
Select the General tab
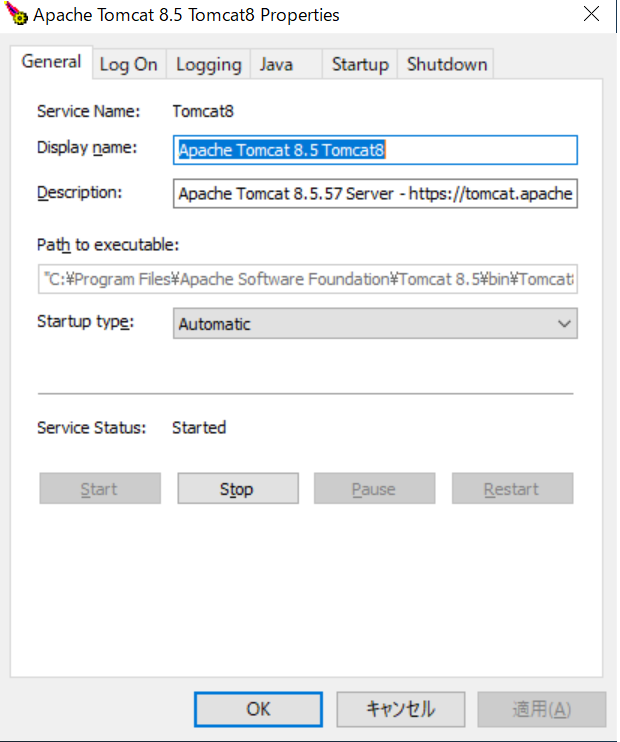[51, 62]
